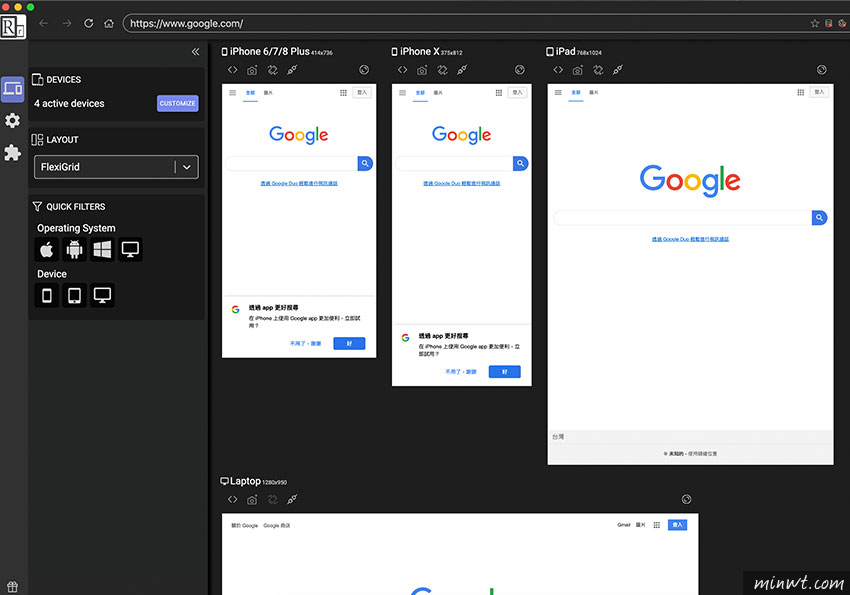This screenshot has width=850, height=595.
Task: Select the 圖片 tab in iPhone 6/7/8 Plus preview
Action: click(268, 93)
